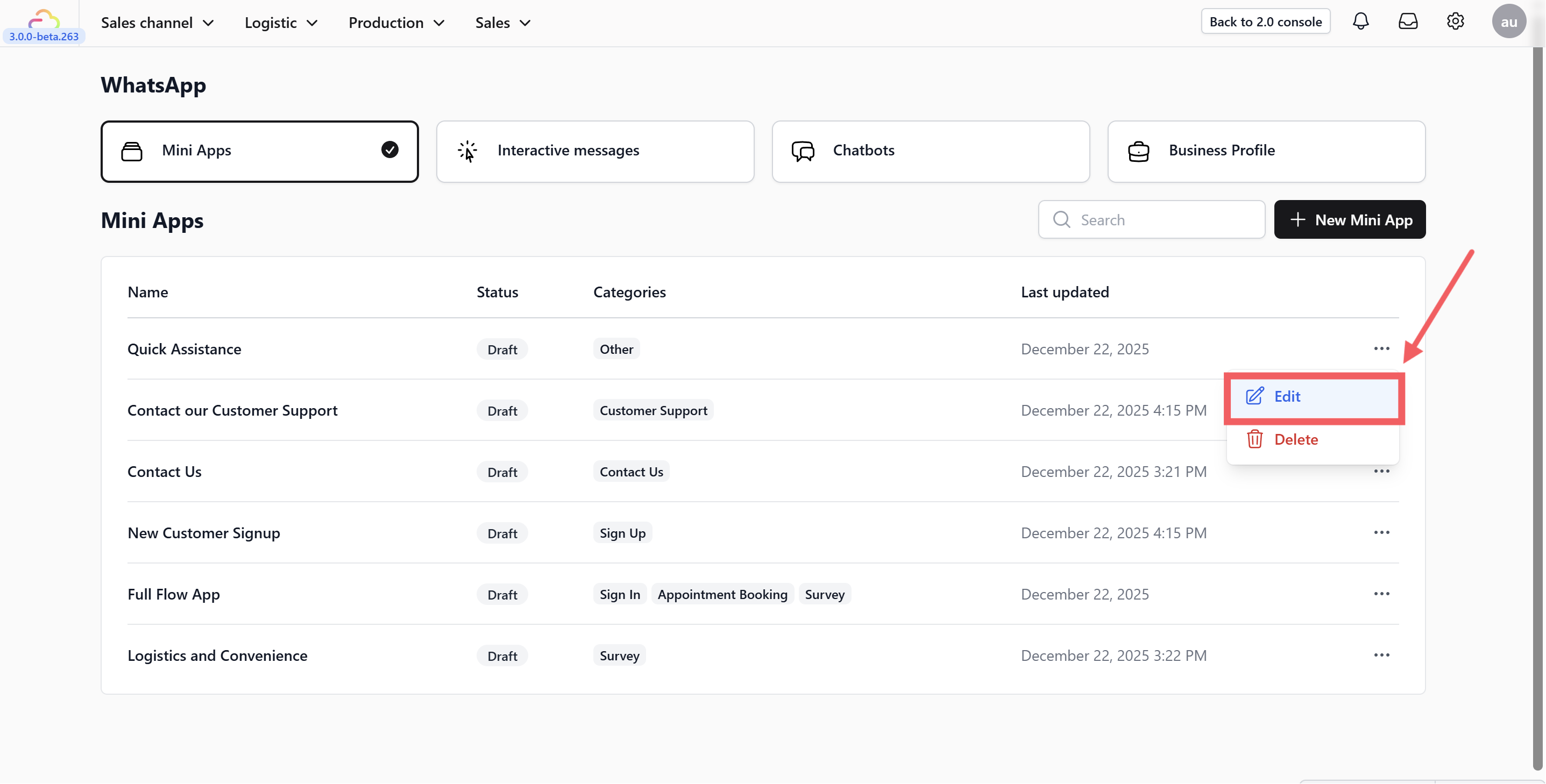
Task: Click the Status column header
Action: click(x=497, y=291)
